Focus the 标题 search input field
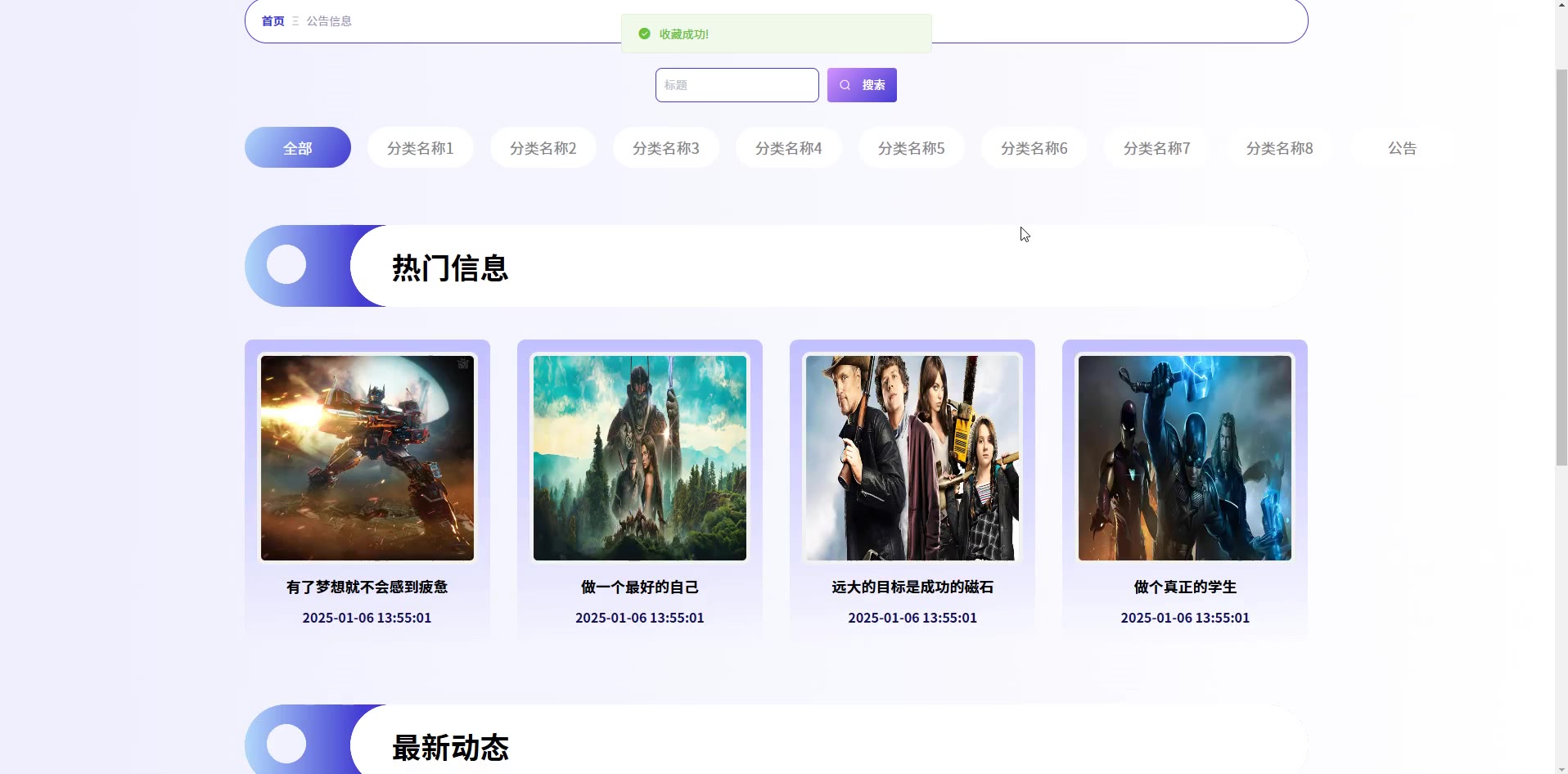Screen dimensions: 1568x774 (737, 85)
